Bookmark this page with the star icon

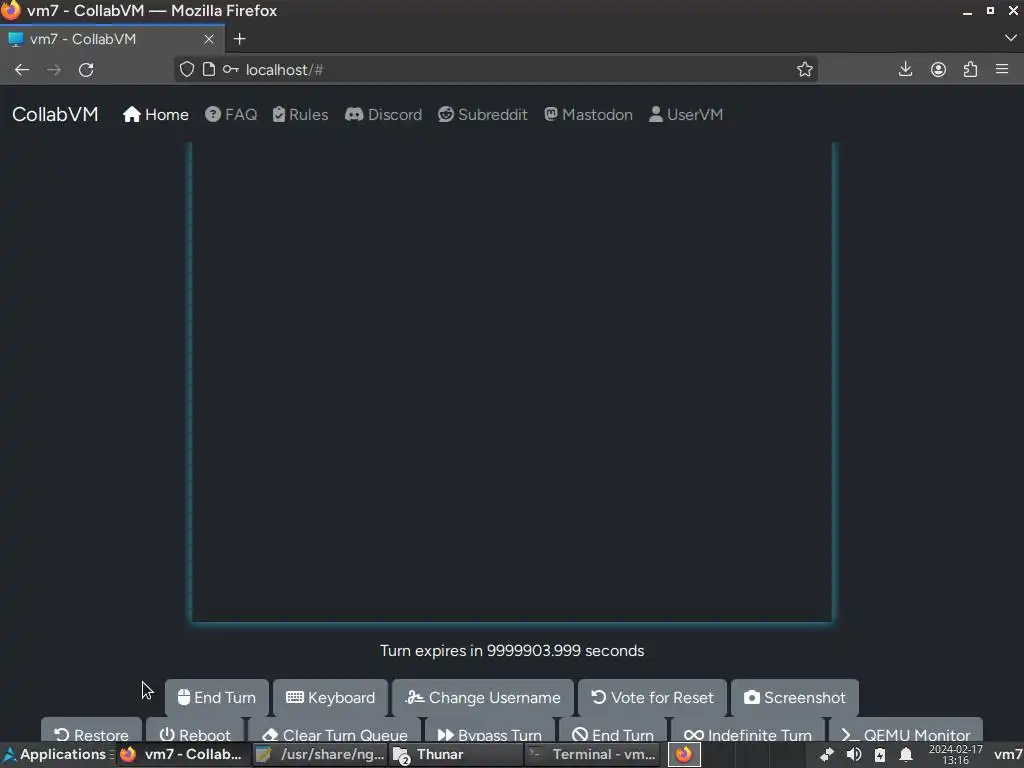pyautogui.click(x=805, y=70)
